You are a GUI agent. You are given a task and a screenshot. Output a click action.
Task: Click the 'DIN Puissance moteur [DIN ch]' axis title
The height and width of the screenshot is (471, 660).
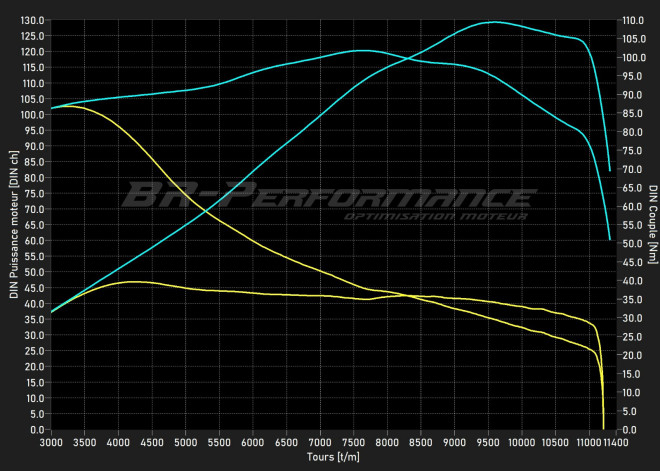[x=13, y=225]
